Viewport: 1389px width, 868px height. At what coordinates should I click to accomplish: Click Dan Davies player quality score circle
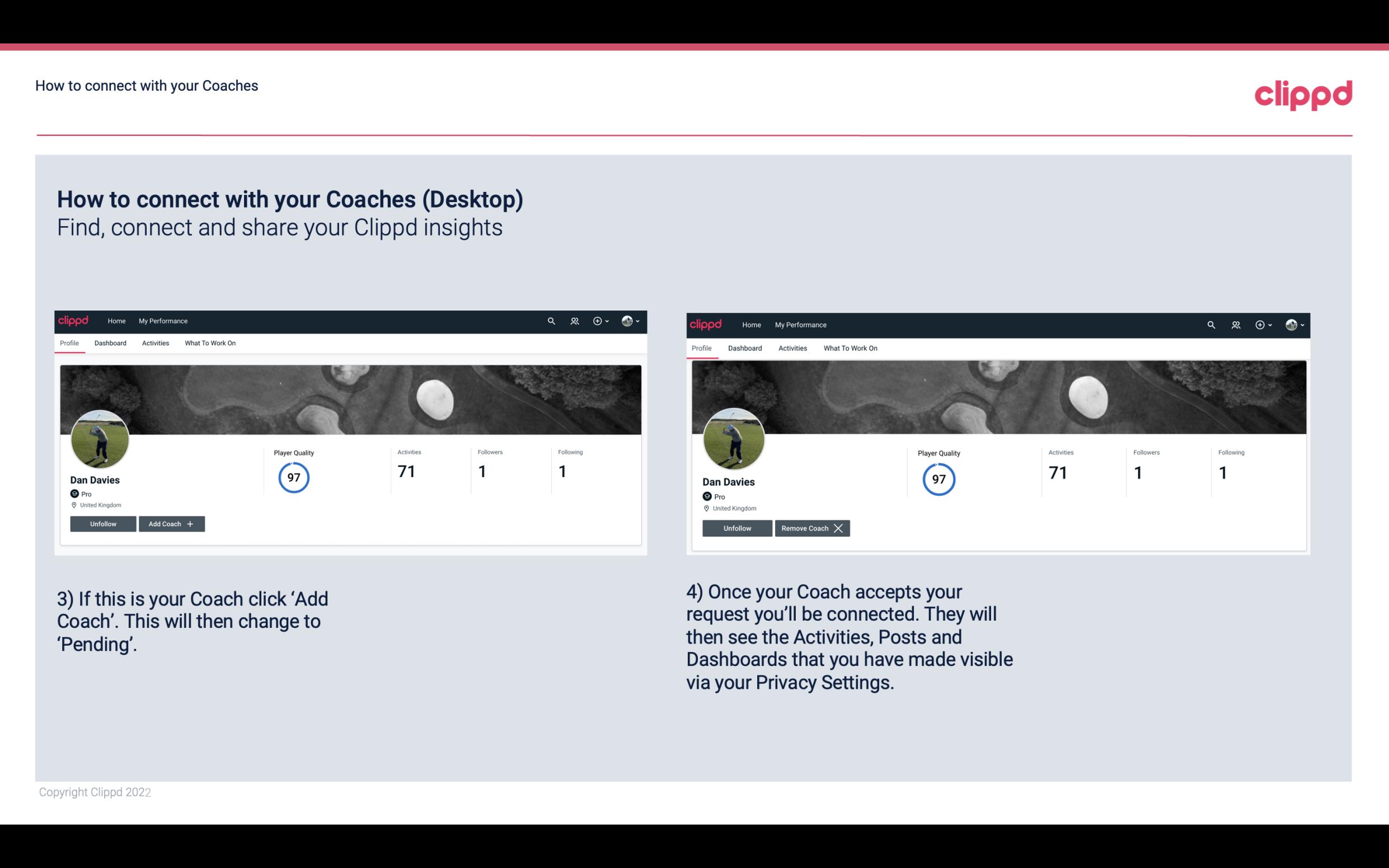point(293,477)
